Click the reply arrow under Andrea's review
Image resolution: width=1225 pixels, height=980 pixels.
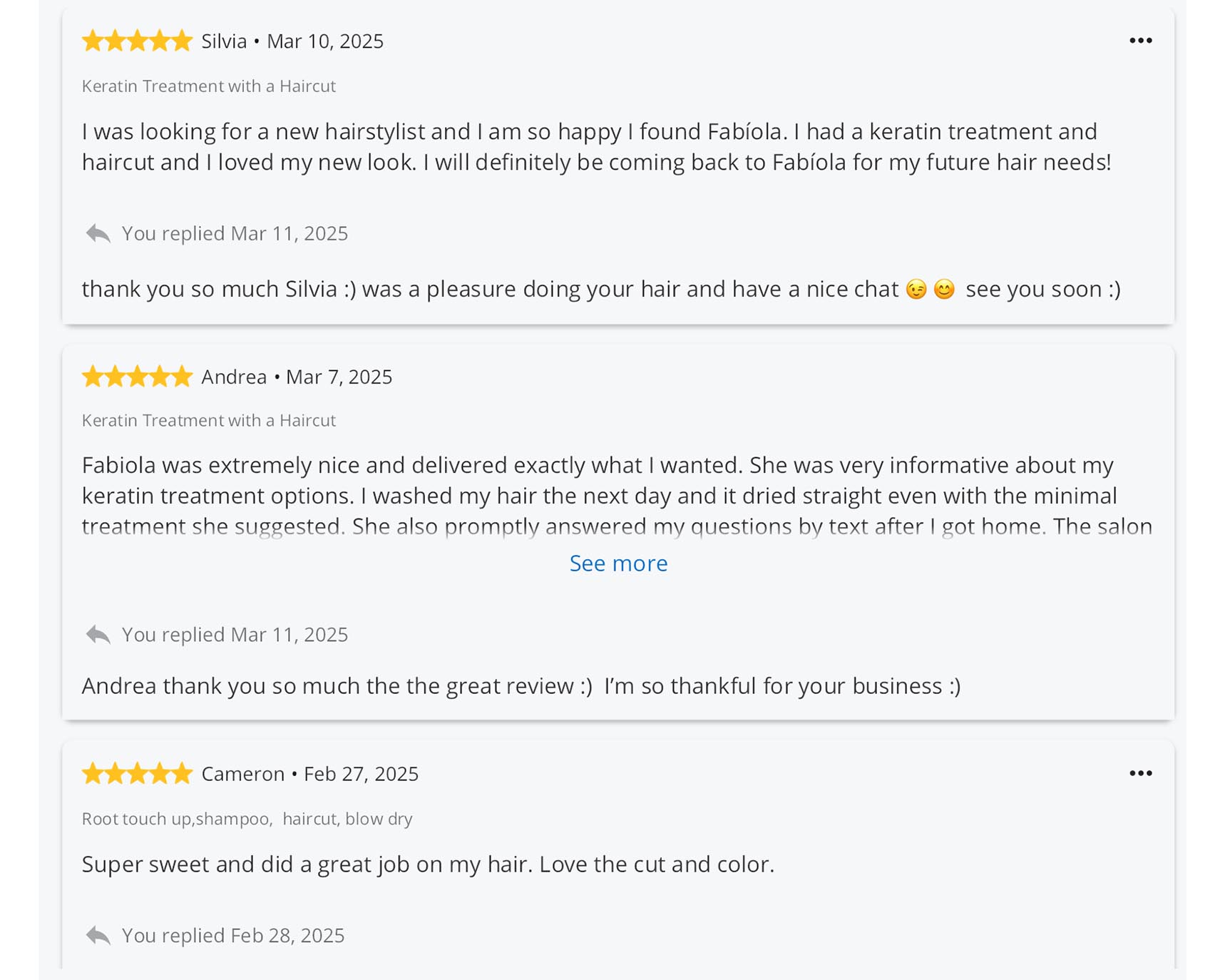click(x=98, y=634)
